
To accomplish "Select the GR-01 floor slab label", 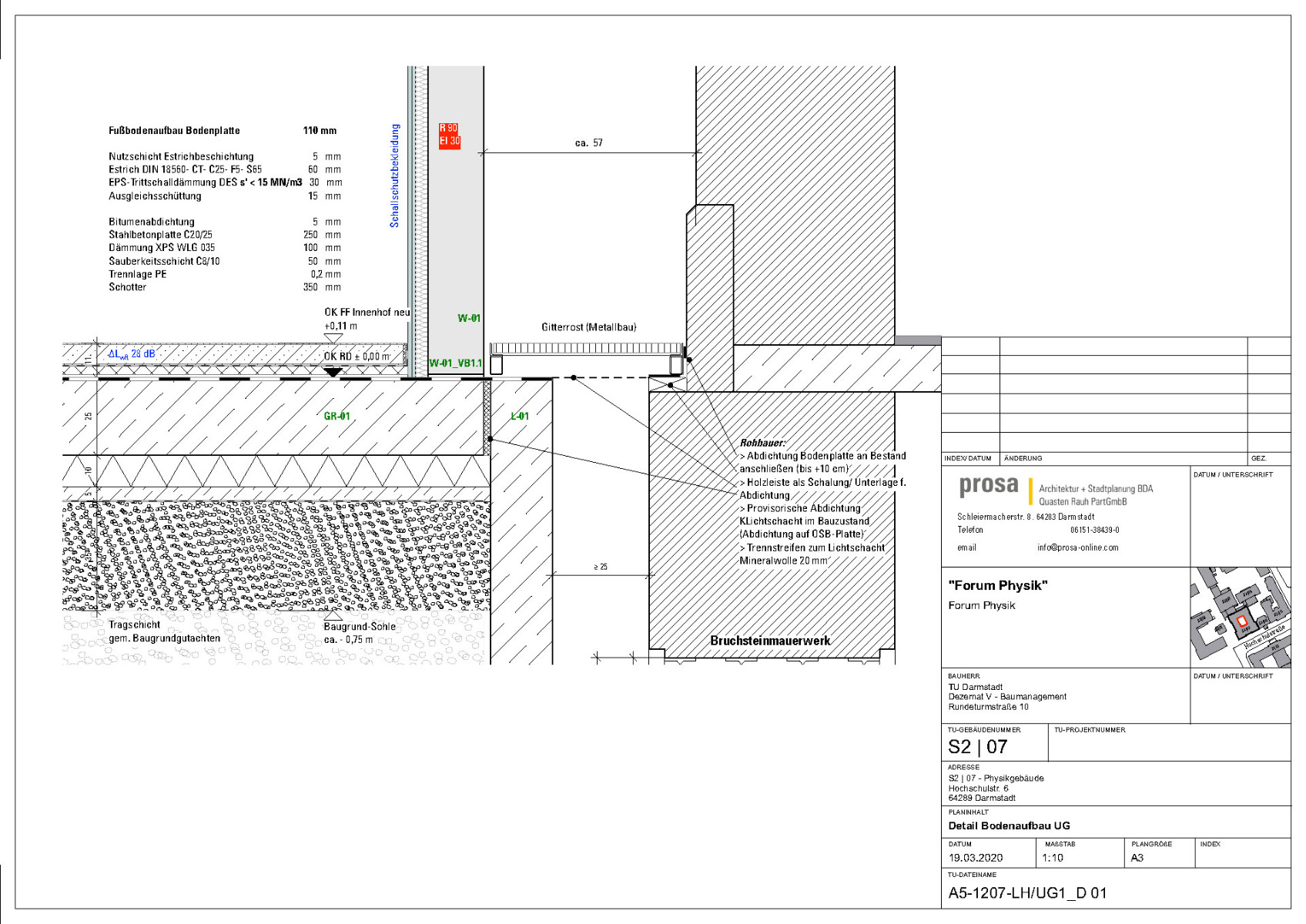I will point(337,417).
